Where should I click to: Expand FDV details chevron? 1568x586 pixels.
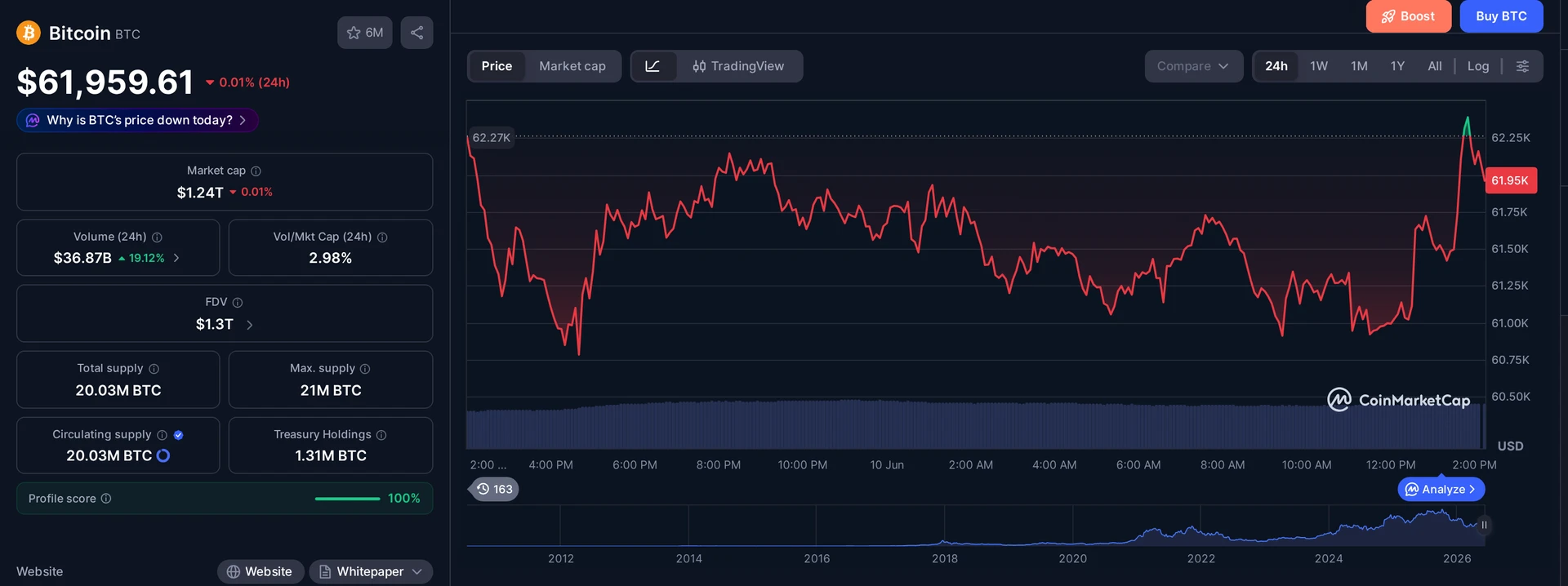point(249,325)
